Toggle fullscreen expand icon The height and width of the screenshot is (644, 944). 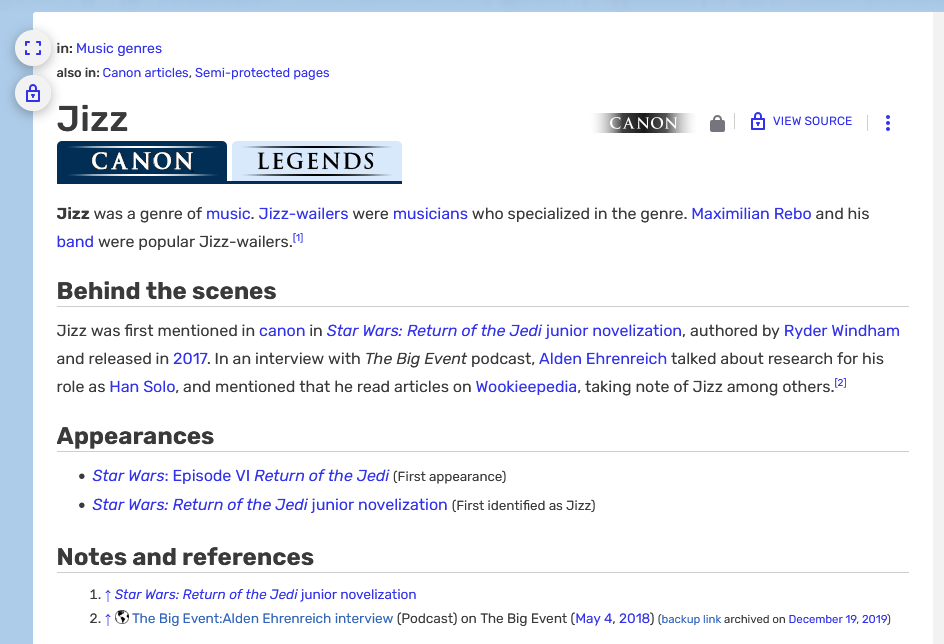click(33, 48)
